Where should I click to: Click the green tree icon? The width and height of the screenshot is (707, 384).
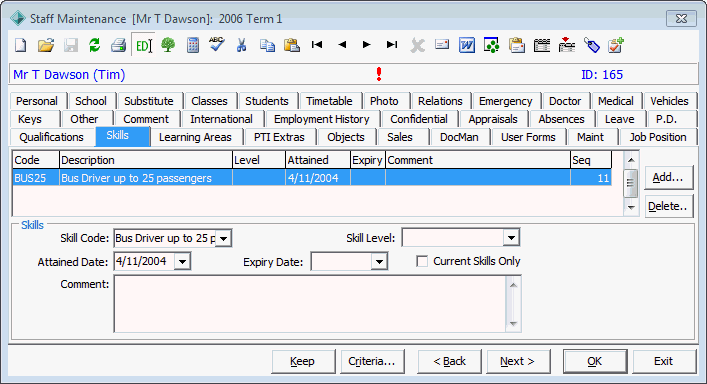168,45
